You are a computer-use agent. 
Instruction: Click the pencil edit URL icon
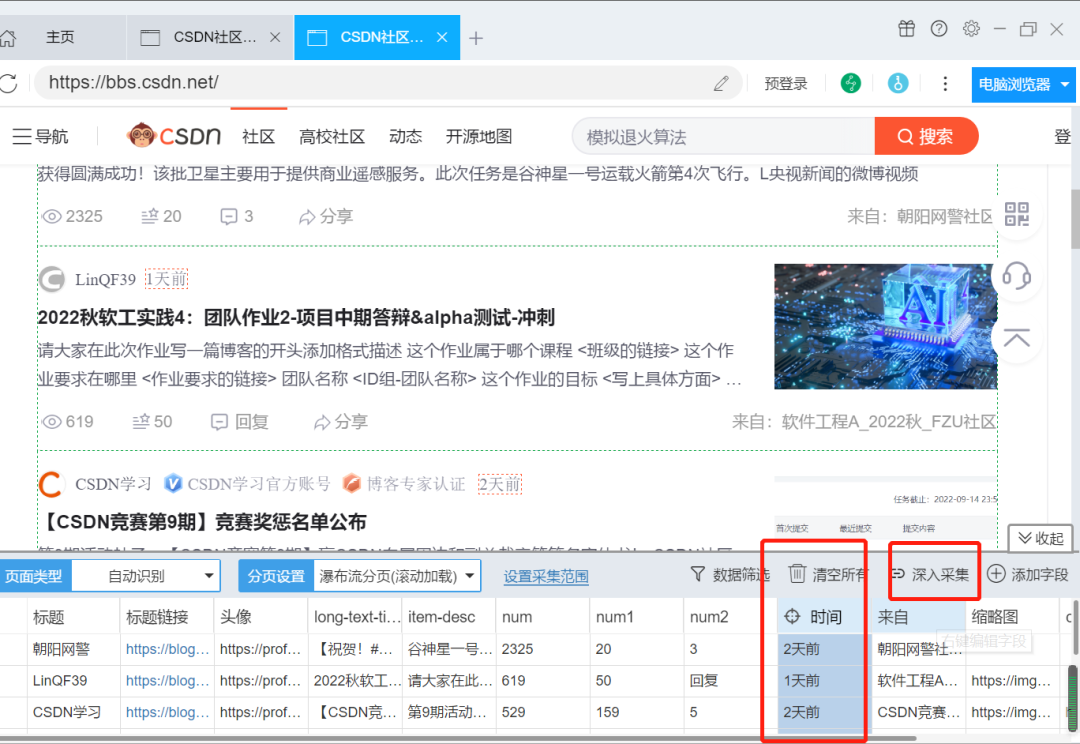click(721, 83)
